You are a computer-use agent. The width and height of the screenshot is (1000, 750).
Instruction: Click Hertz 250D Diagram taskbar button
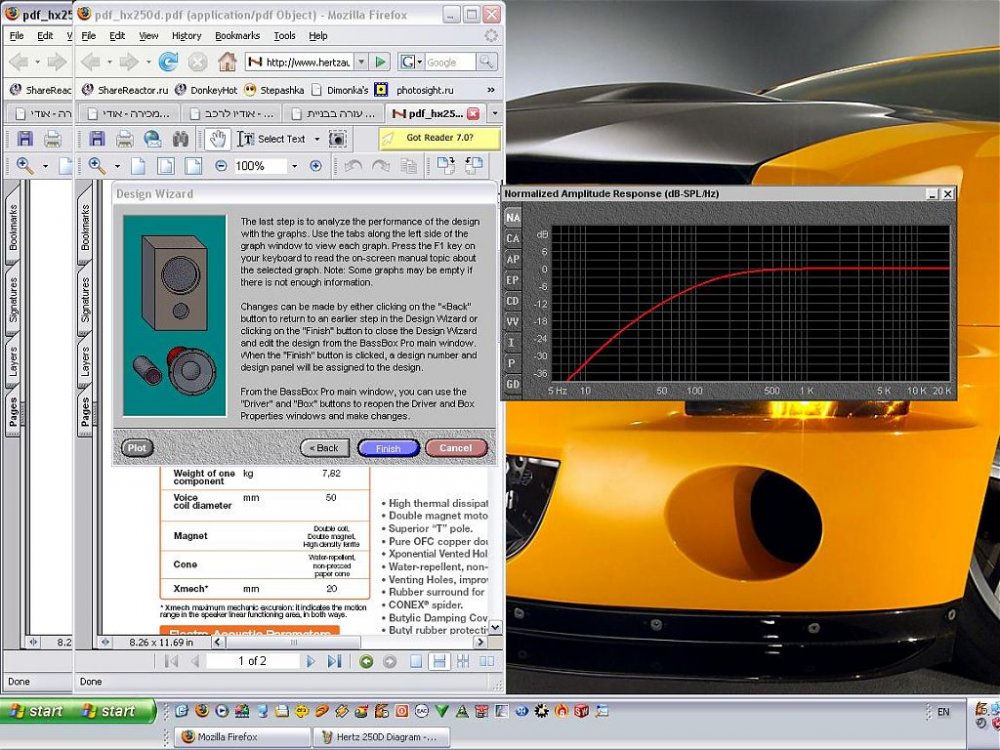381,737
